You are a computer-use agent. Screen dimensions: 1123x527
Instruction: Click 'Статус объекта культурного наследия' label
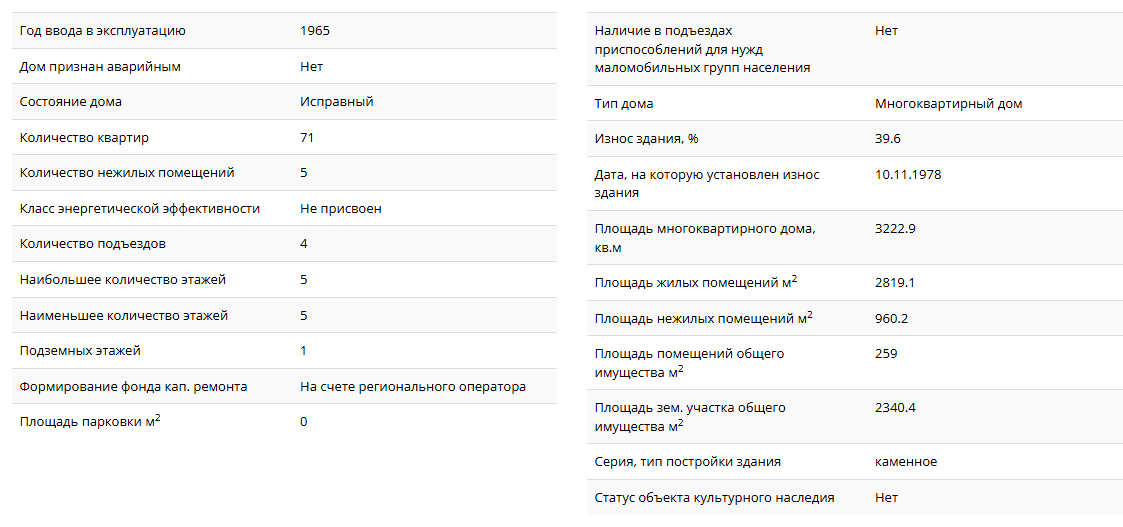[x=714, y=498]
